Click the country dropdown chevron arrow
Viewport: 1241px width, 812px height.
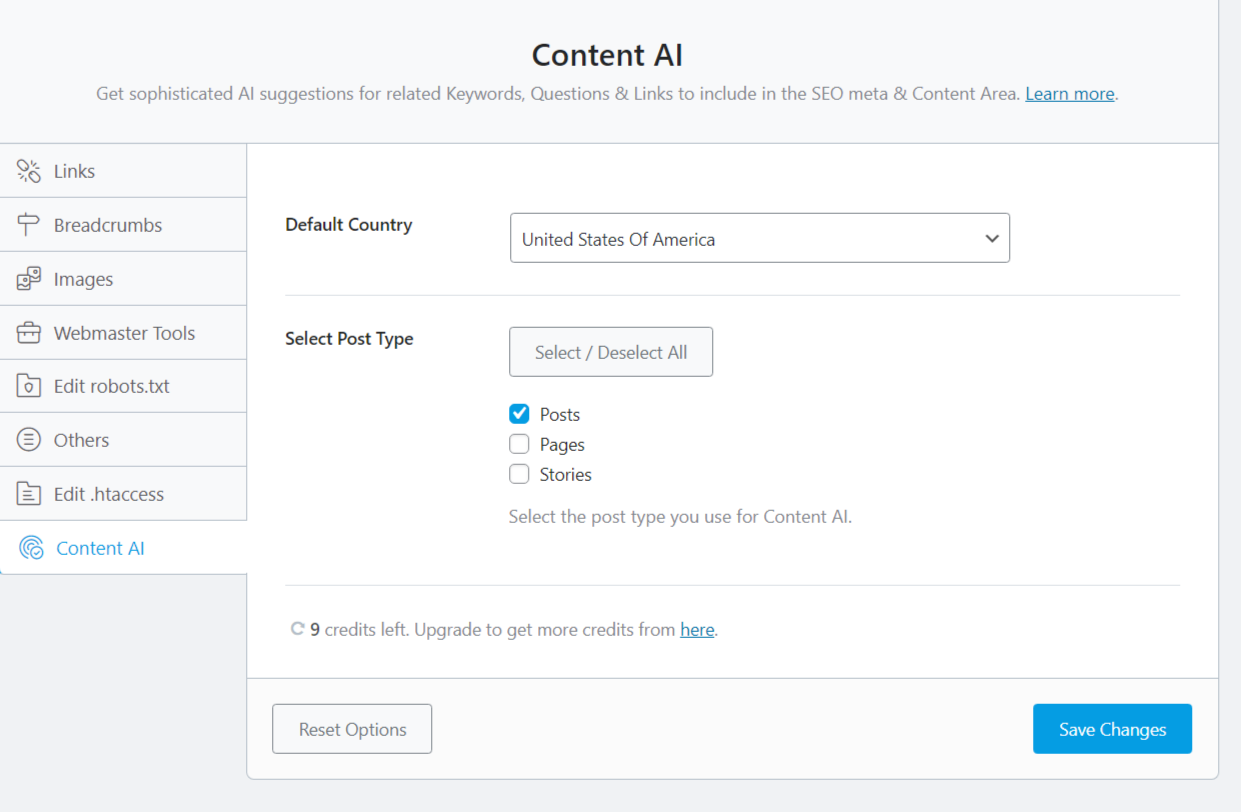coord(991,239)
